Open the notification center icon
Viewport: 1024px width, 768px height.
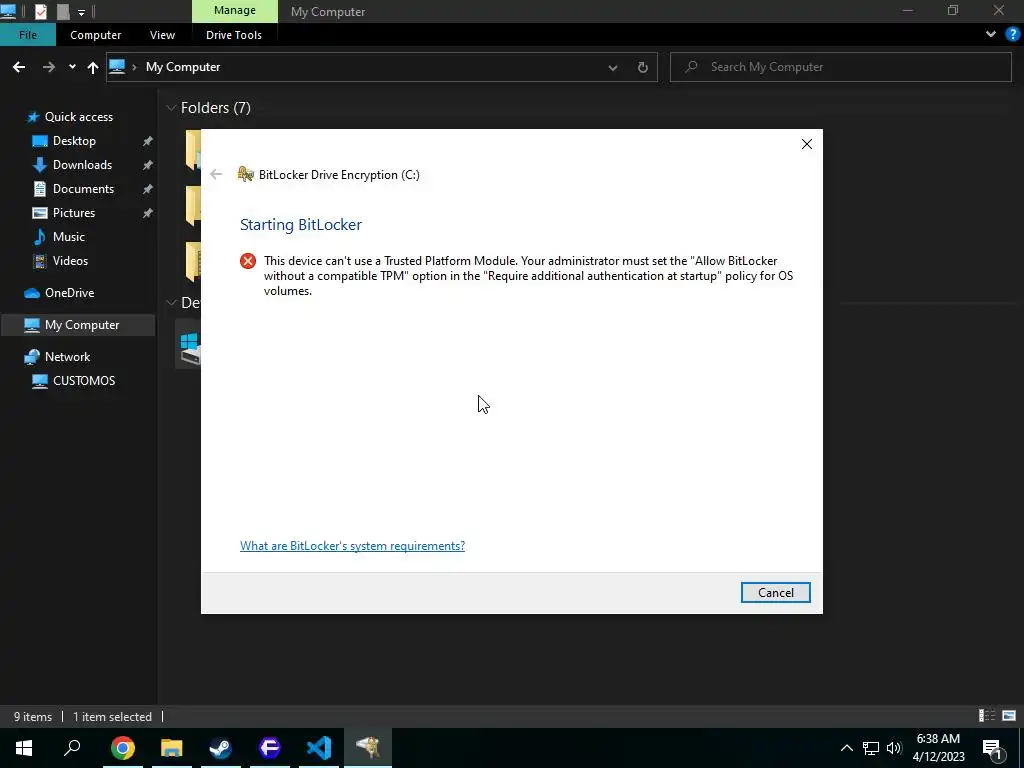[x=993, y=748]
